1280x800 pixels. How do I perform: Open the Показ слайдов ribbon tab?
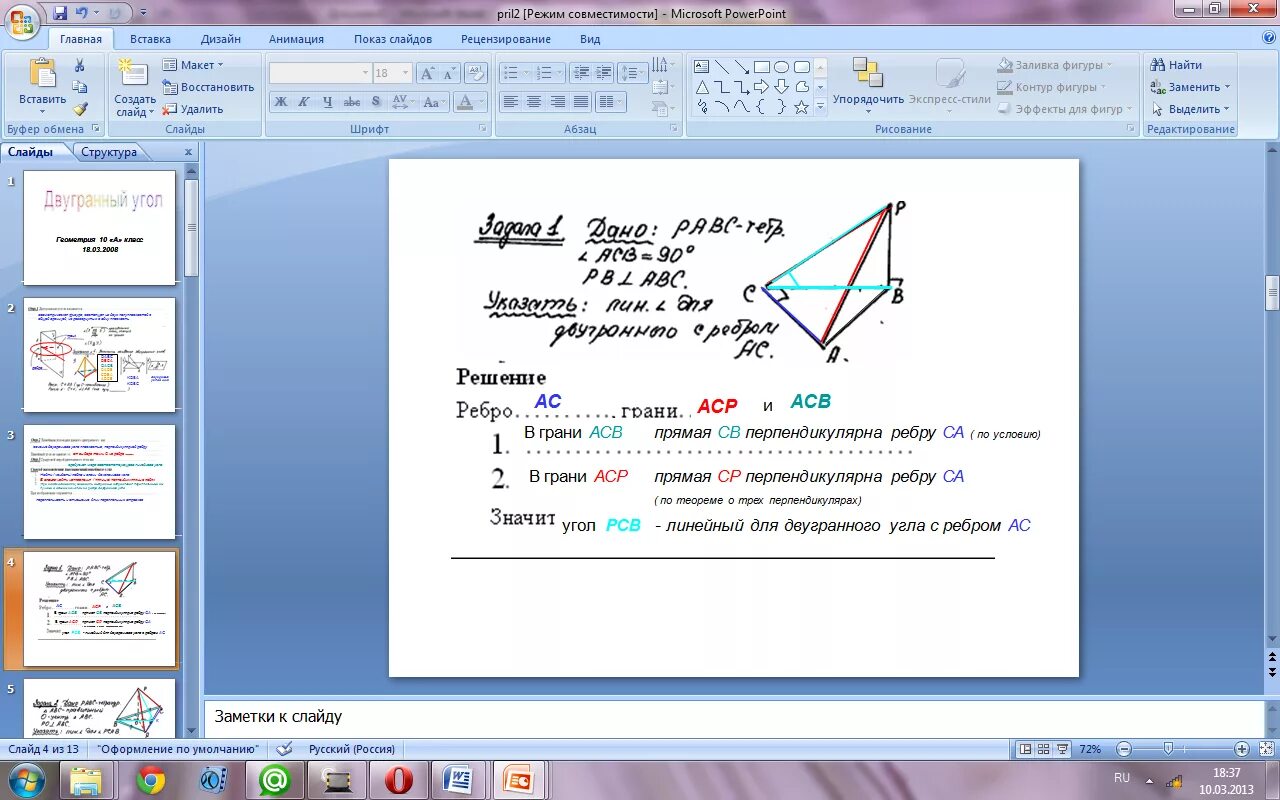393,39
